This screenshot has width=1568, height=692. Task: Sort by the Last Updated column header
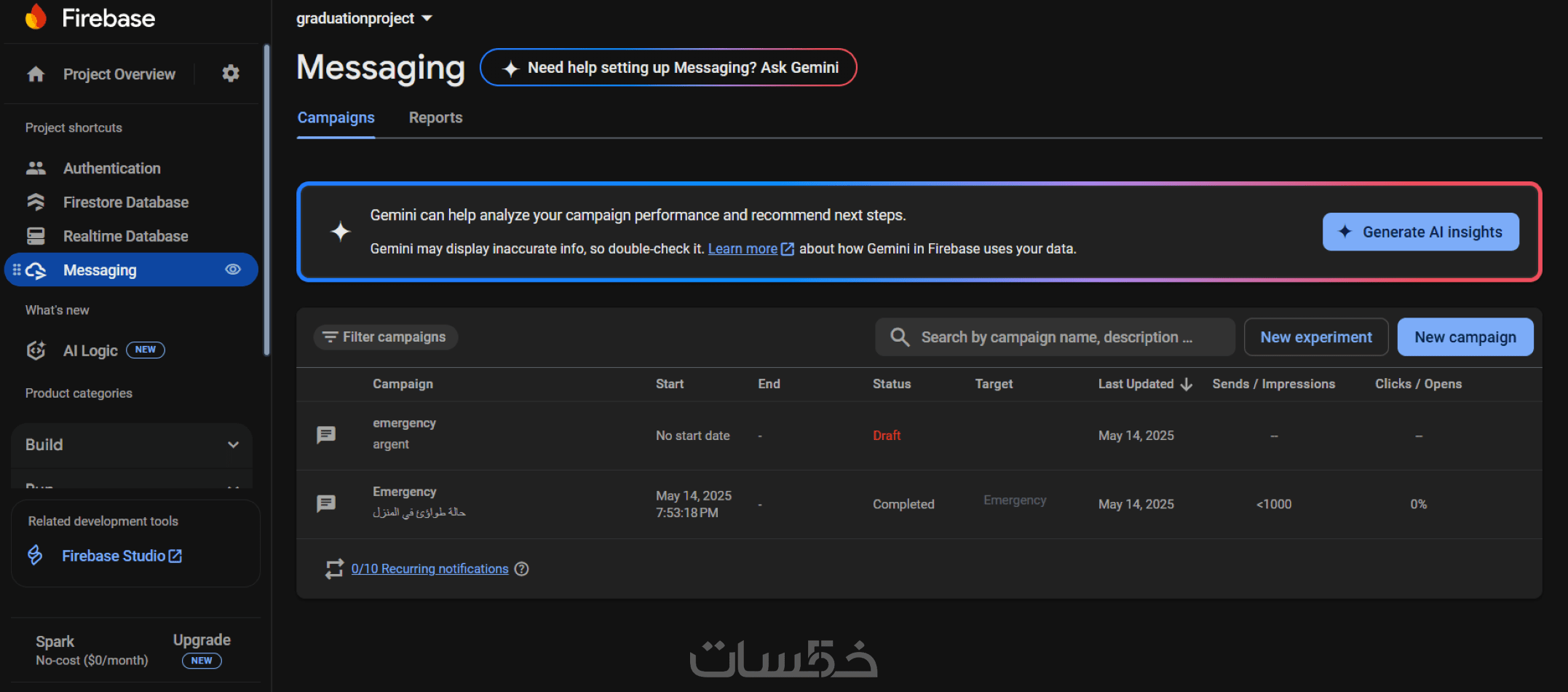(x=1136, y=384)
